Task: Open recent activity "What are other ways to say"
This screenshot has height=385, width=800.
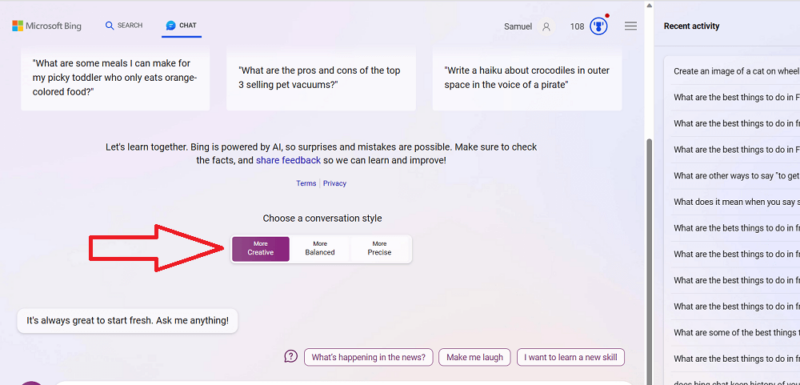Action: pyautogui.click(x=736, y=176)
